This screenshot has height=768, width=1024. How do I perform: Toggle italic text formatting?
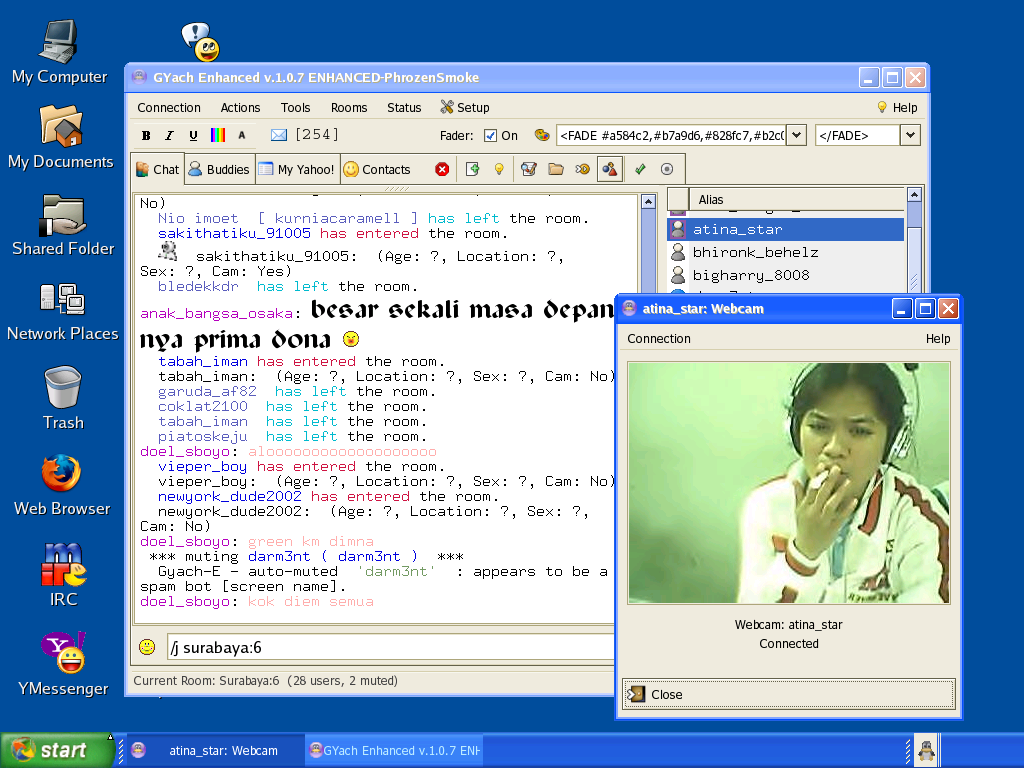click(x=169, y=136)
